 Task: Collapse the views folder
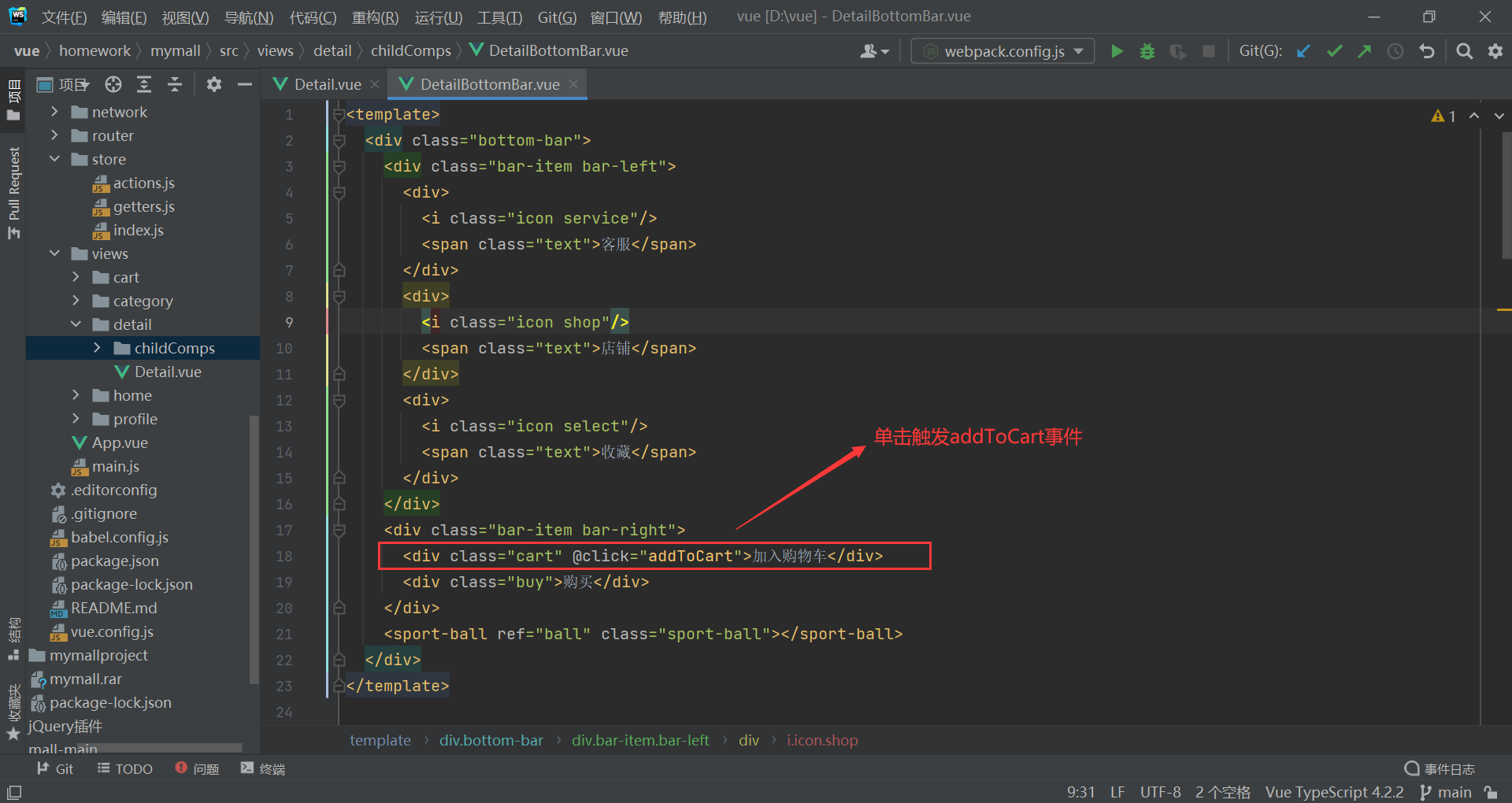coord(54,253)
